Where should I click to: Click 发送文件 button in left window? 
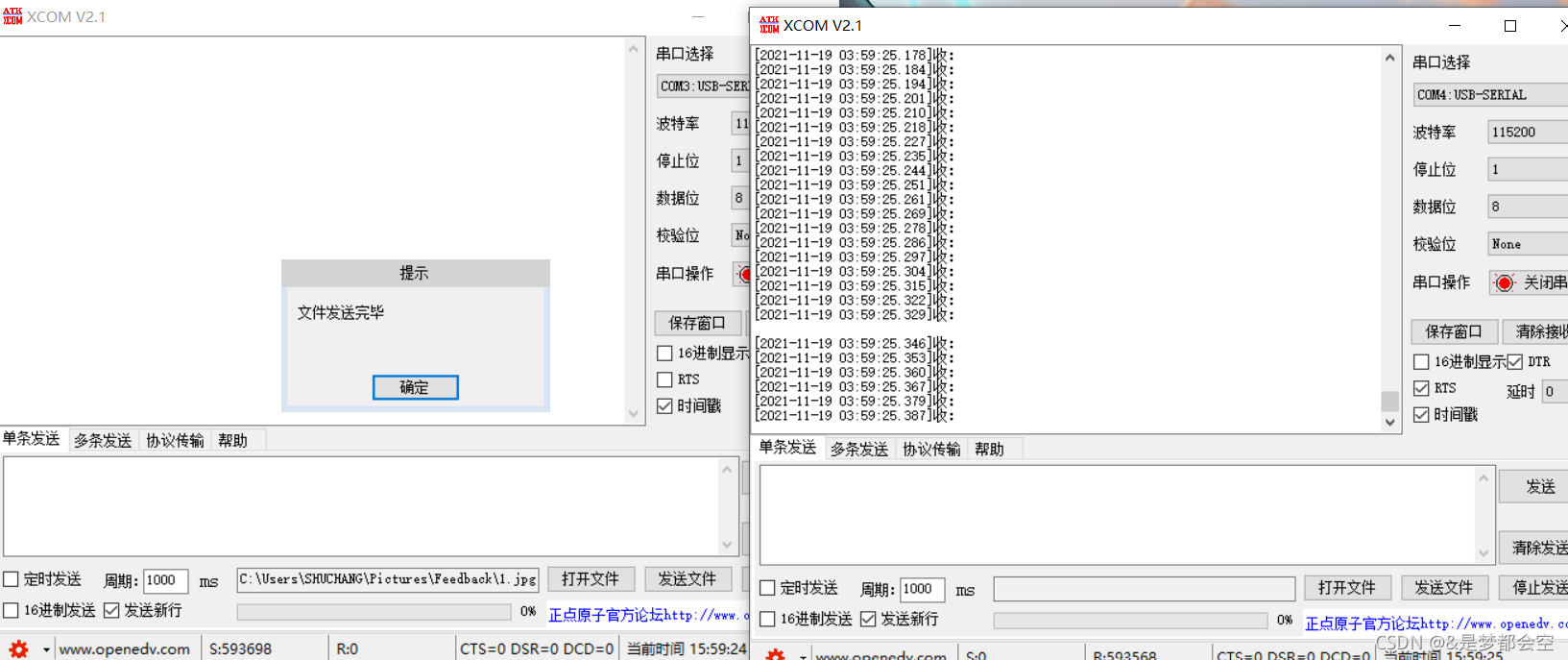pyautogui.click(x=688, y=579)
